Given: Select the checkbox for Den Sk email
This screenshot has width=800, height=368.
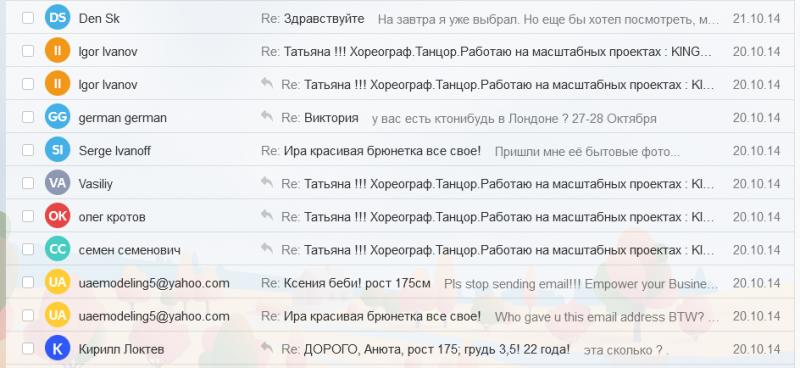Looking at the screenshot, I should (x=28, y=18).
